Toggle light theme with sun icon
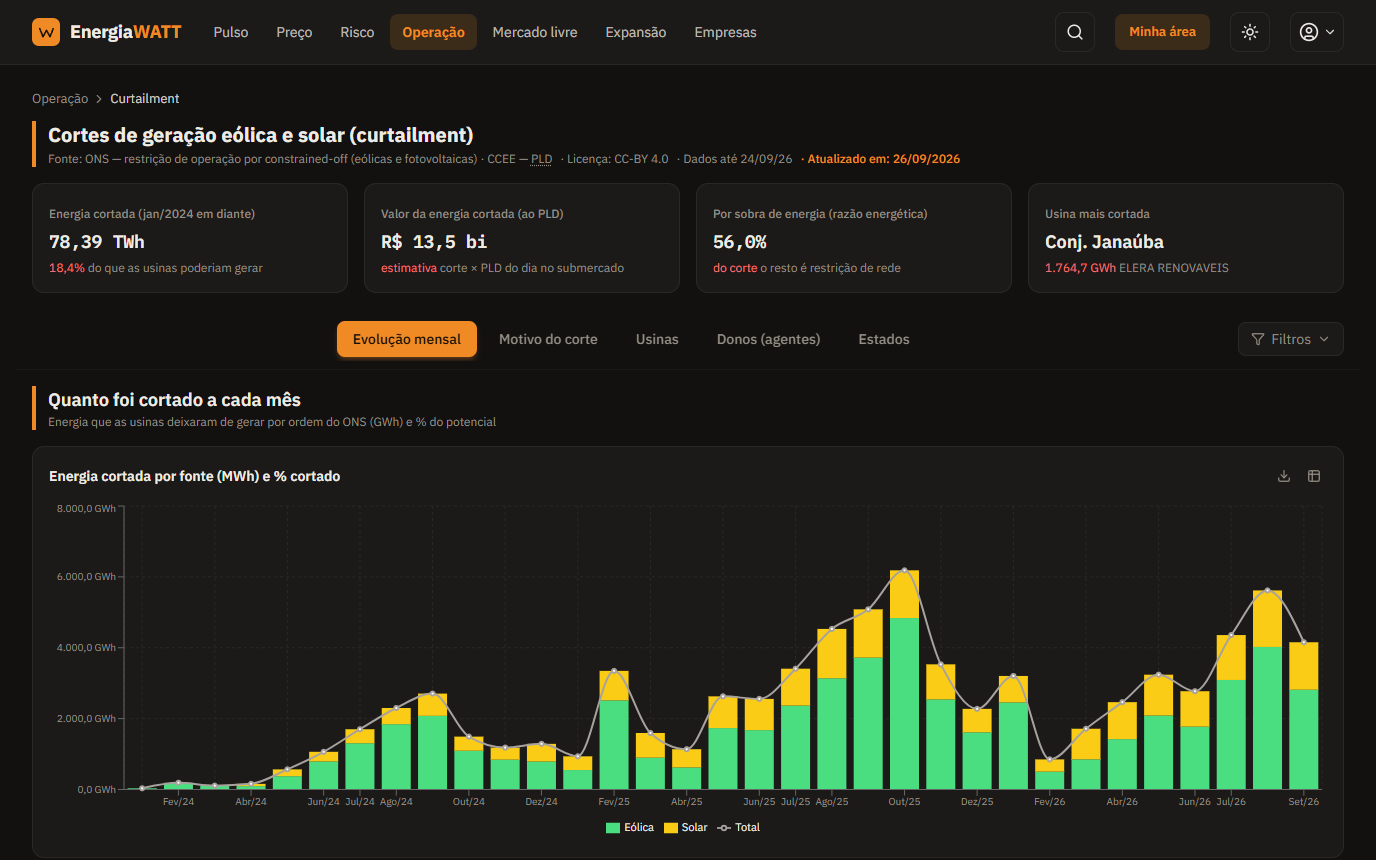 pos(1250,32)
